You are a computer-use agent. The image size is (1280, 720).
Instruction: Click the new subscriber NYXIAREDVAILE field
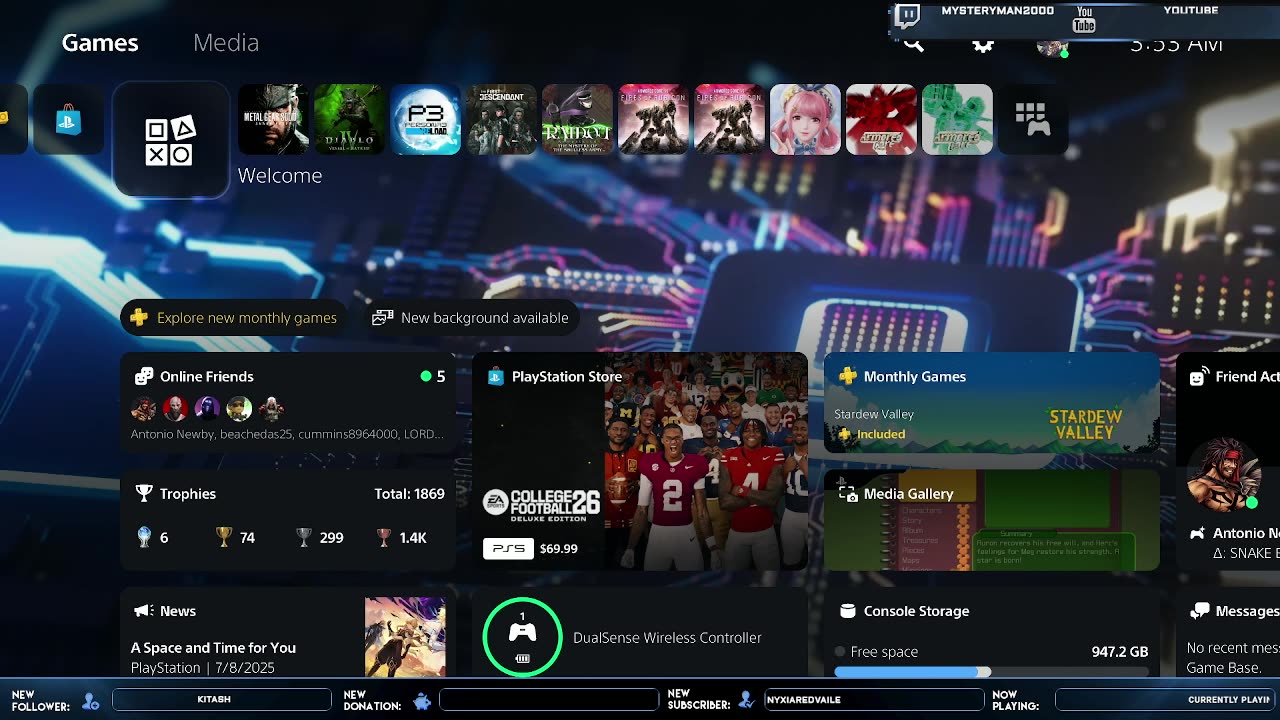tap(874, 699)
